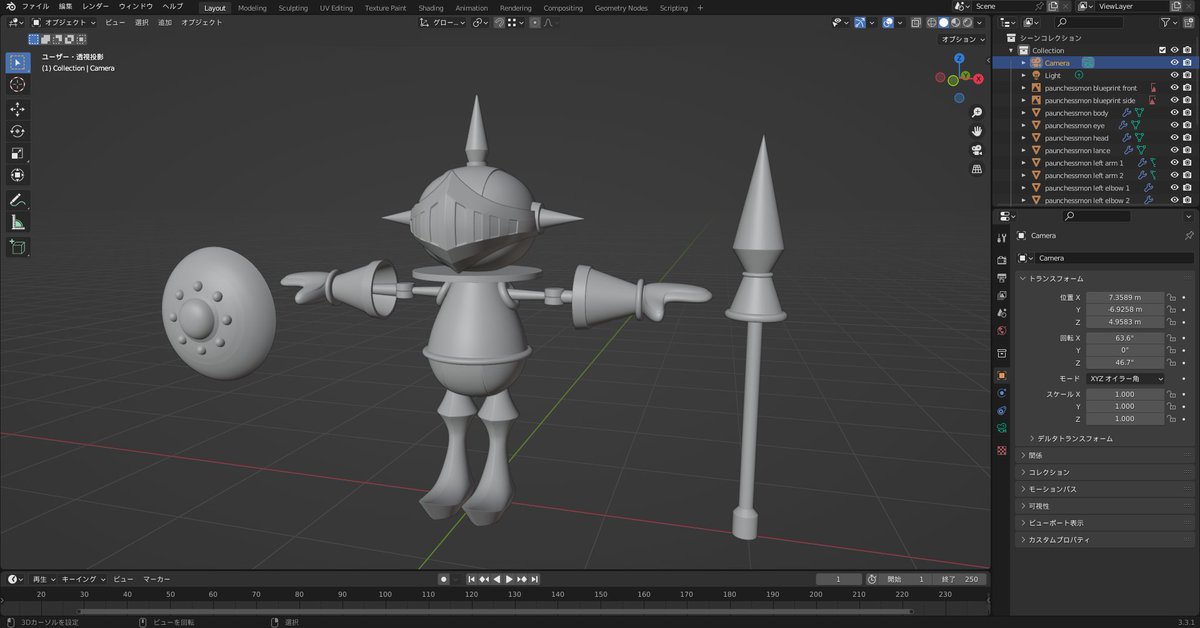Activate the 3D Cursor tool
The height and width of the screenshot is (628, 1200).
18,85
